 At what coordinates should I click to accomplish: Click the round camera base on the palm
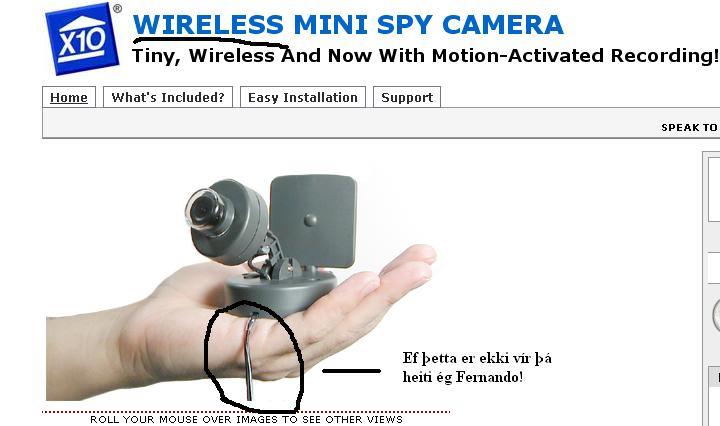point(281,294)
